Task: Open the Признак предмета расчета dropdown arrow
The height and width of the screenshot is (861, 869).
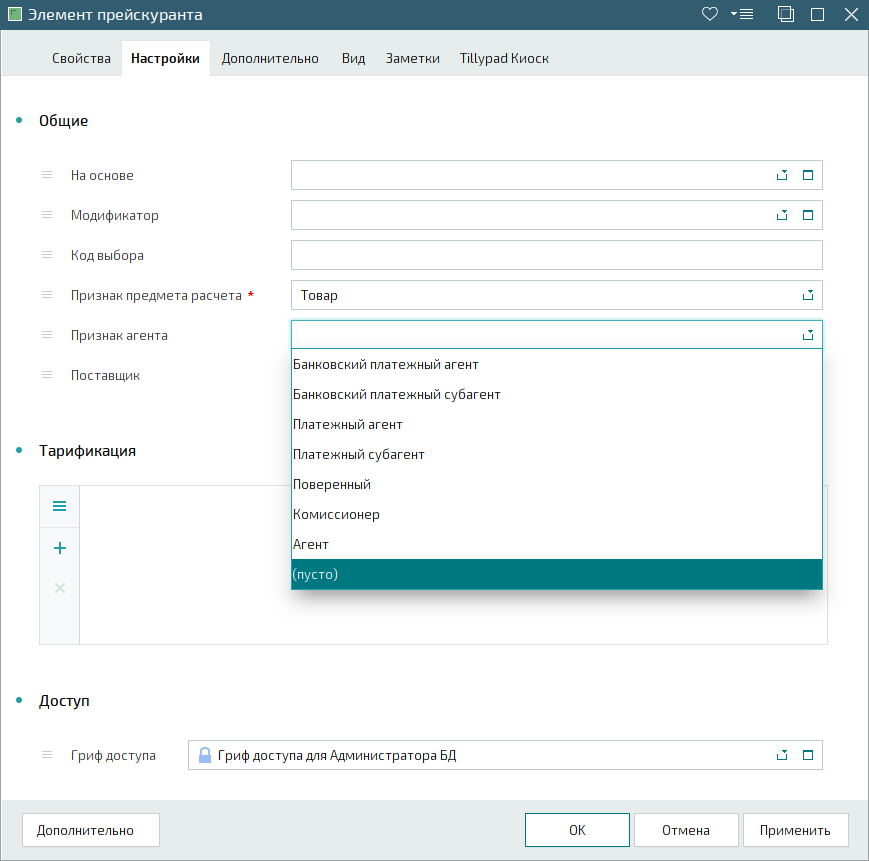Action: [808, 295]
